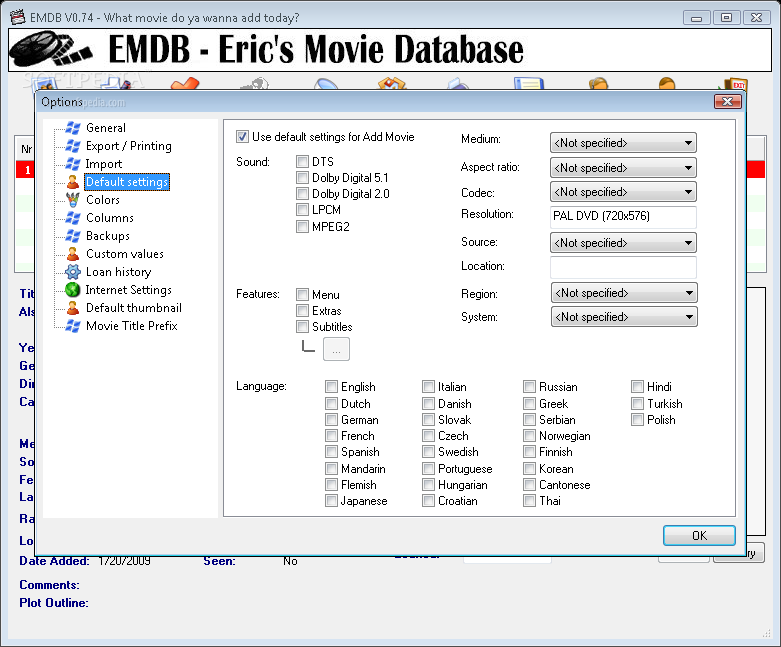
Task: Open the Medium dropdown
Action: tap(623, 143)
